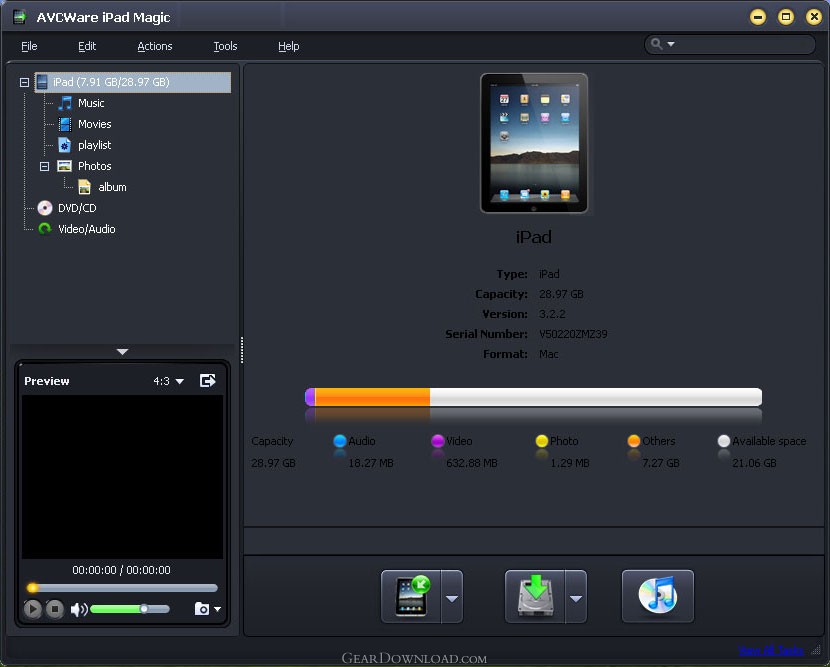This screenshot has height=667, width=830.
Task: Select the Music library item
Action: tap(91, 103)
